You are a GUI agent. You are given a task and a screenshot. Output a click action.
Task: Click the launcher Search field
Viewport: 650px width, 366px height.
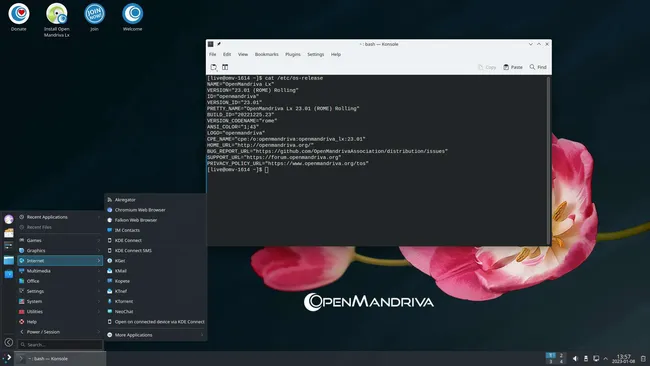(x=61, y=344)
